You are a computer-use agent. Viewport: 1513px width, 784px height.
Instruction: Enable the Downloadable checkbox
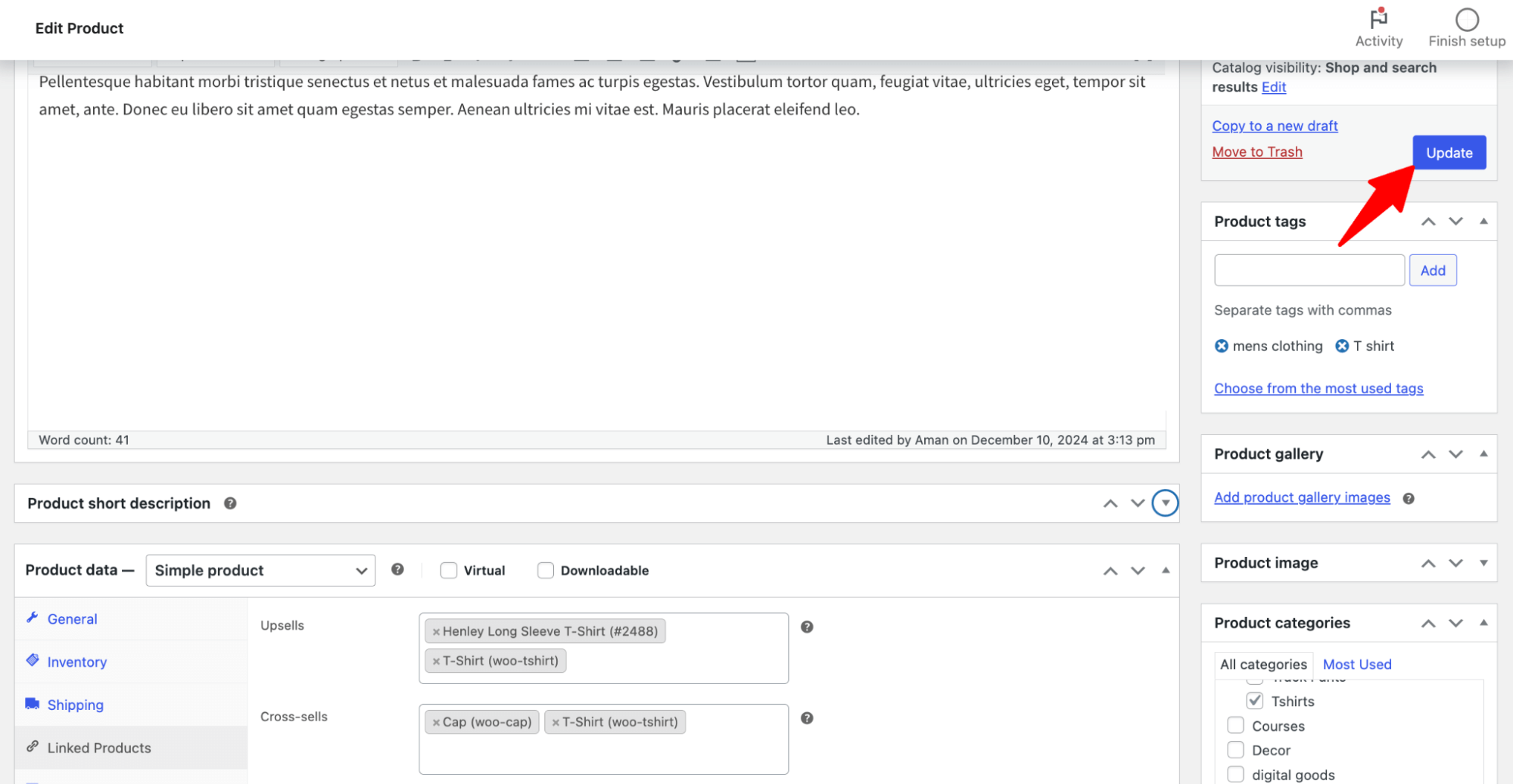(x=545, y=571)
